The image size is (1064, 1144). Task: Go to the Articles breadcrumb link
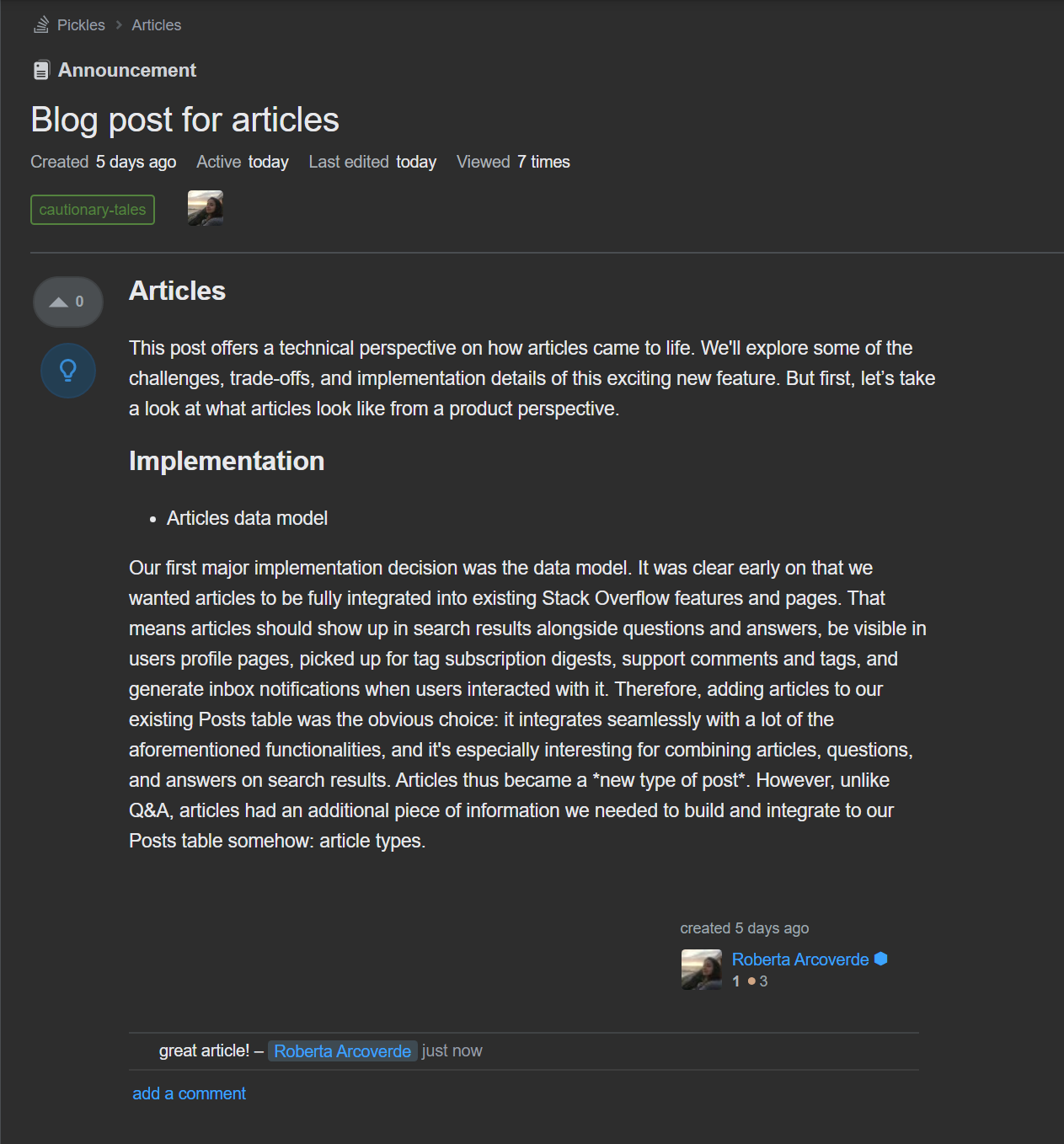point(157,25)
